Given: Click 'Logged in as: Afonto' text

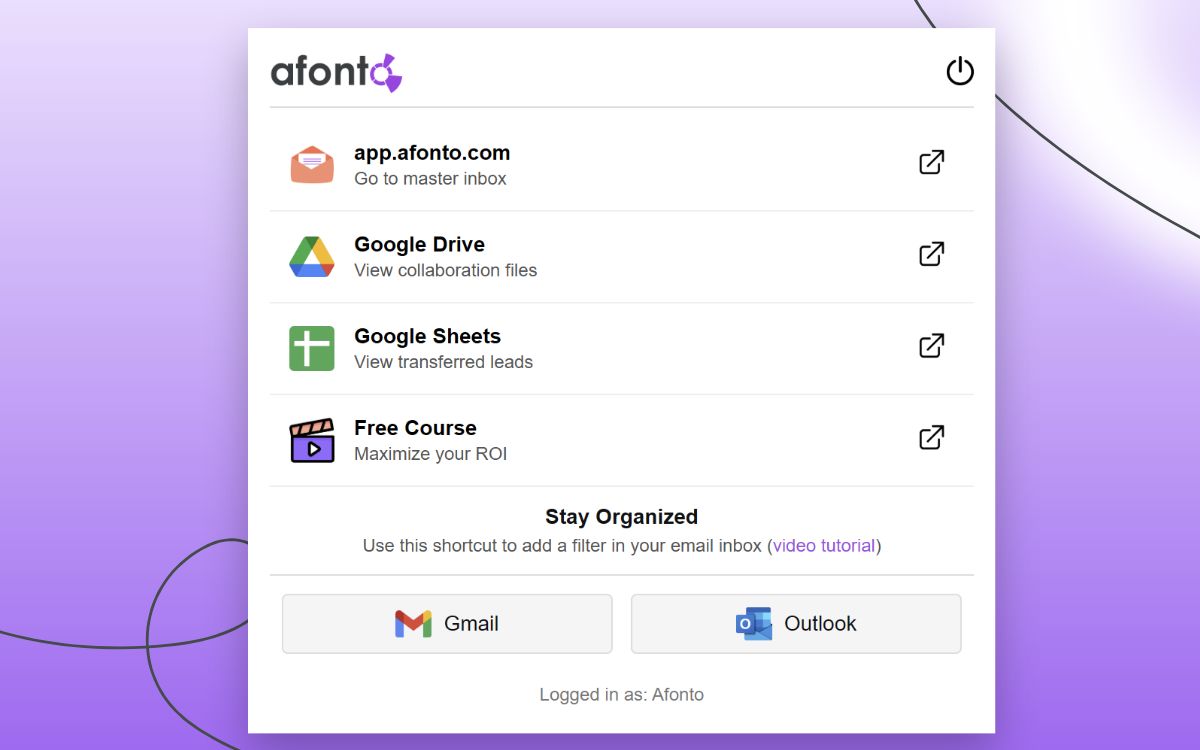Looking at the screenshot, I should click(x=622, y=695).
